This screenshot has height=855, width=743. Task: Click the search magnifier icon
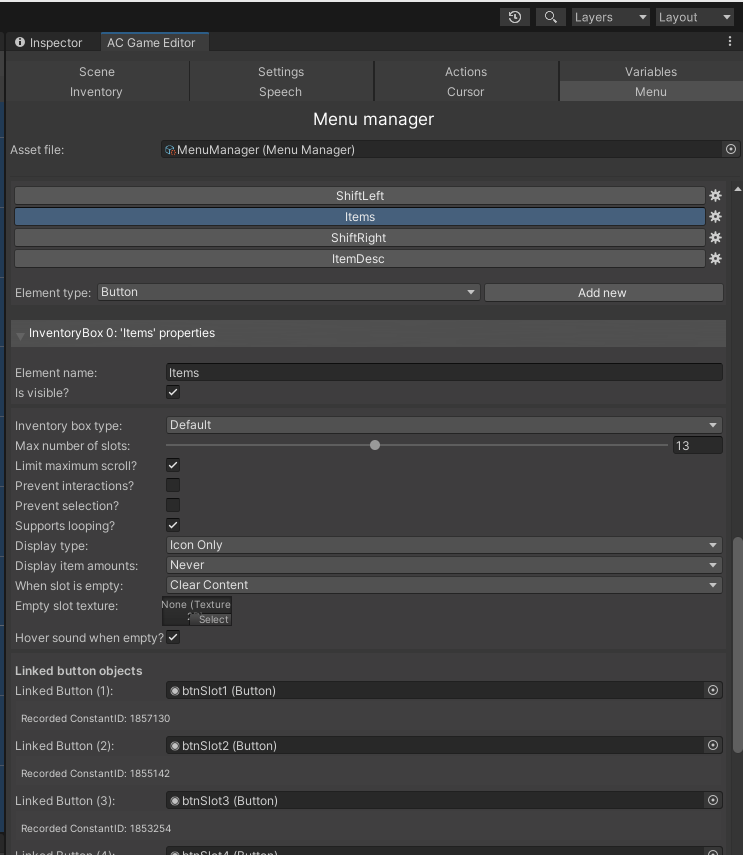click(551, 17)
